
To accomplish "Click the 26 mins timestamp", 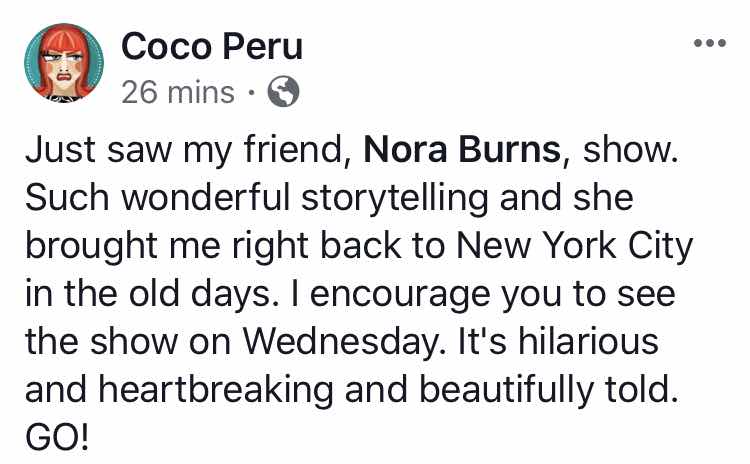I will (178, 92).
